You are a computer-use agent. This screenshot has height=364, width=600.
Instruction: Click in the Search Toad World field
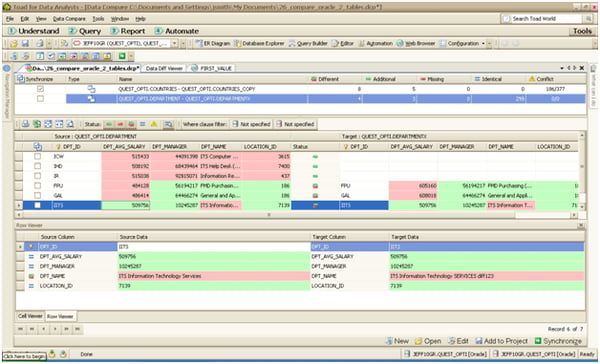click(543, 19)
